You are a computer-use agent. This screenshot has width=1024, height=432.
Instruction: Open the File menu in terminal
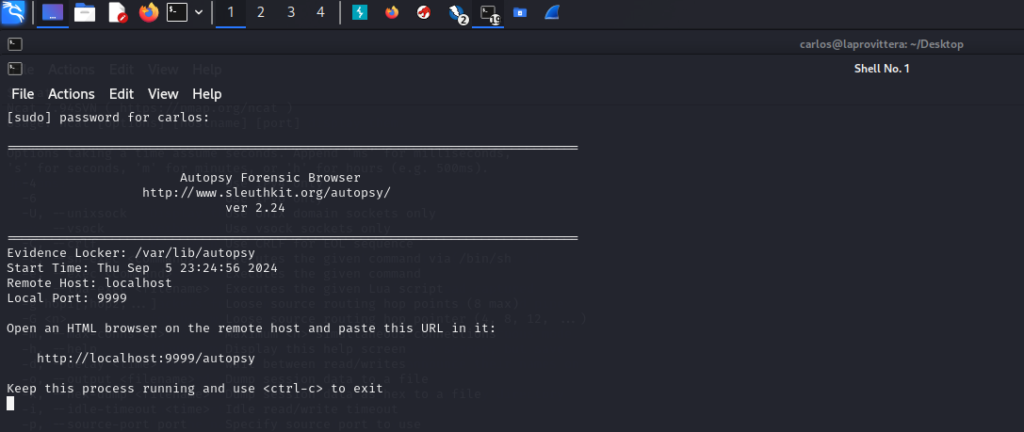(22, 94)
